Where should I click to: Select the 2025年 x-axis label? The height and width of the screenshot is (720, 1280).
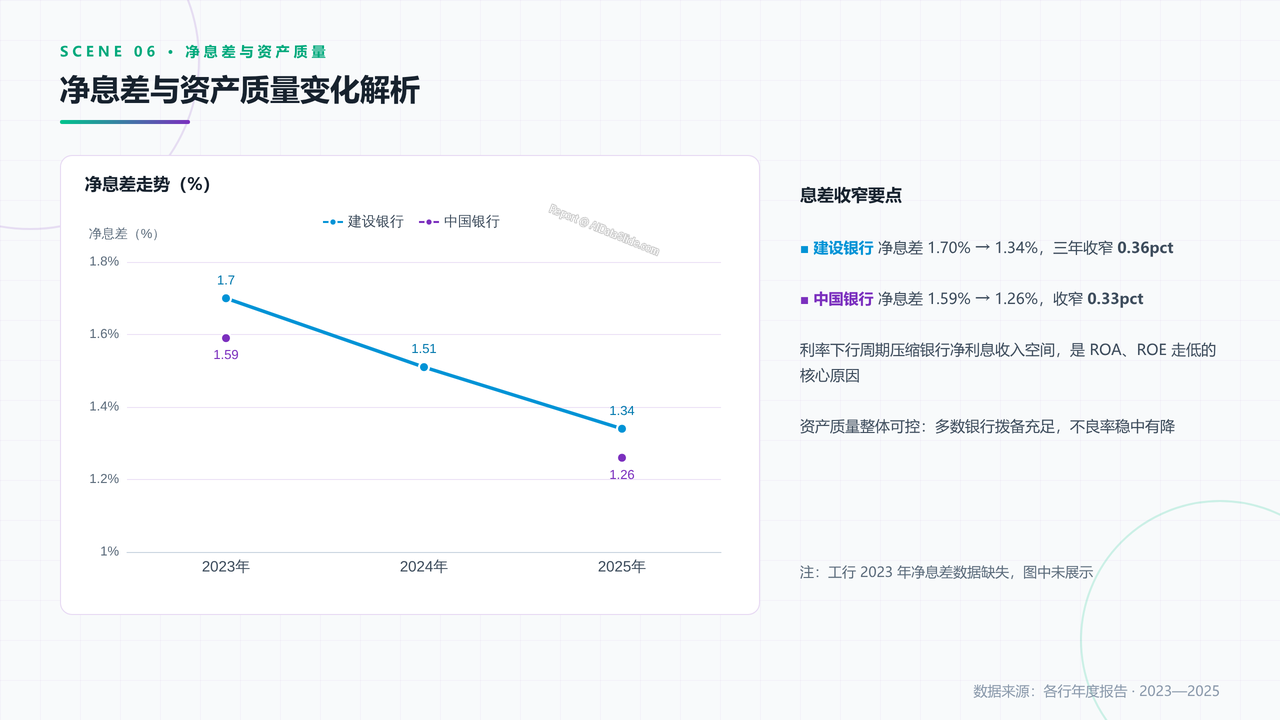[622, 566]
